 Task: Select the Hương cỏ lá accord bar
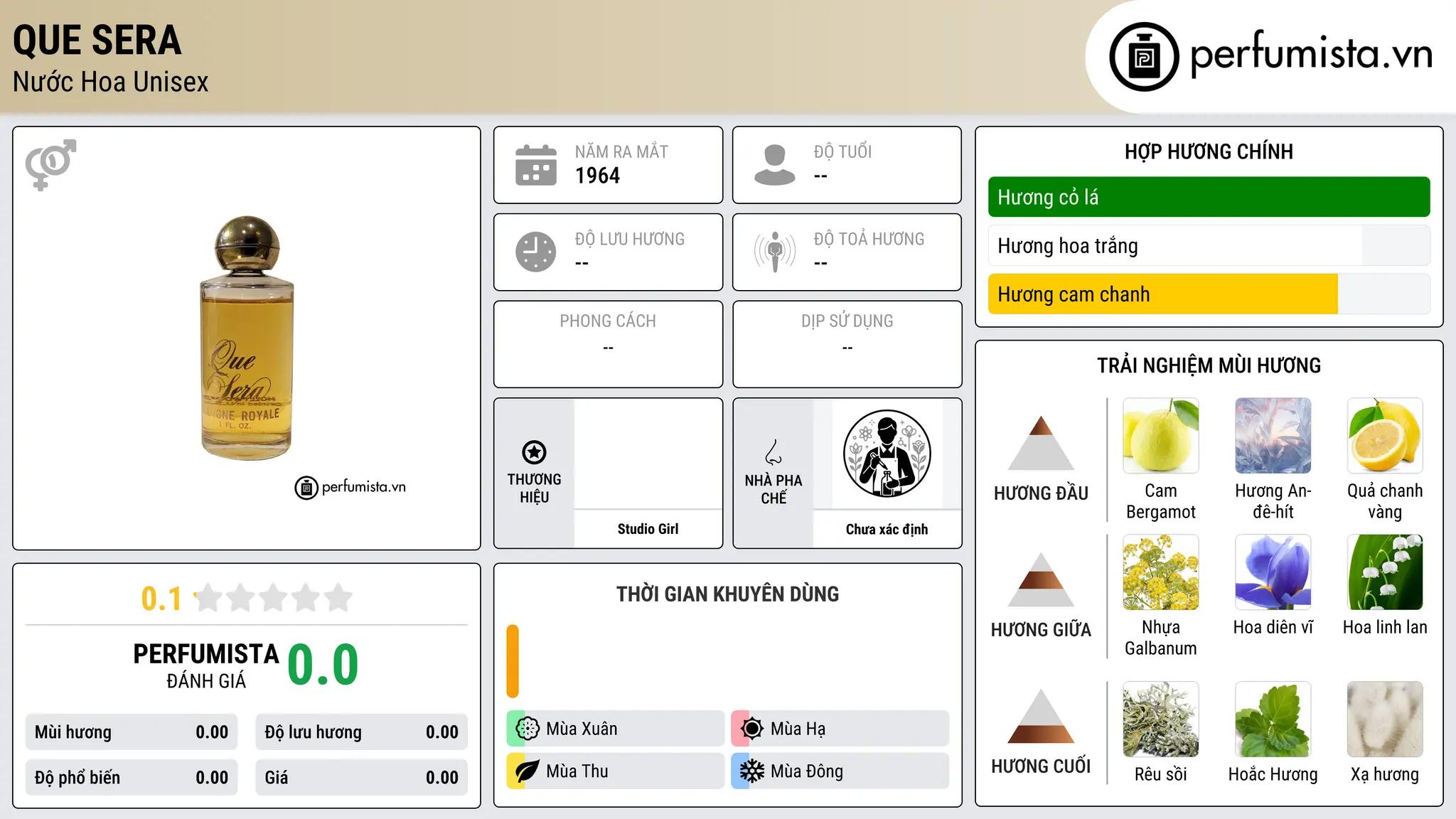coord(1209,197)
